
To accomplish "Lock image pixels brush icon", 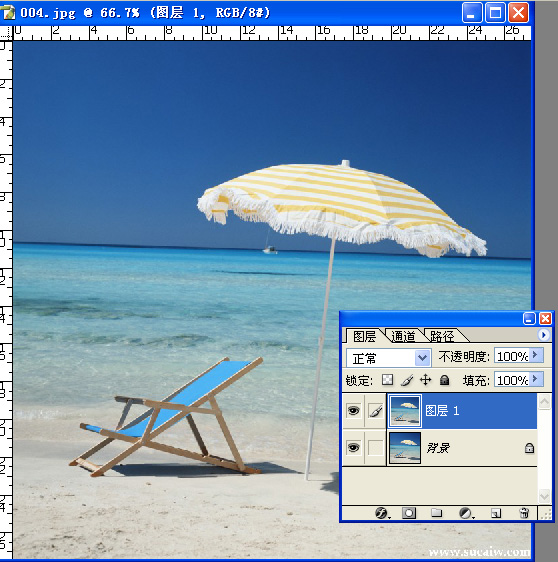I will point(407,380).
